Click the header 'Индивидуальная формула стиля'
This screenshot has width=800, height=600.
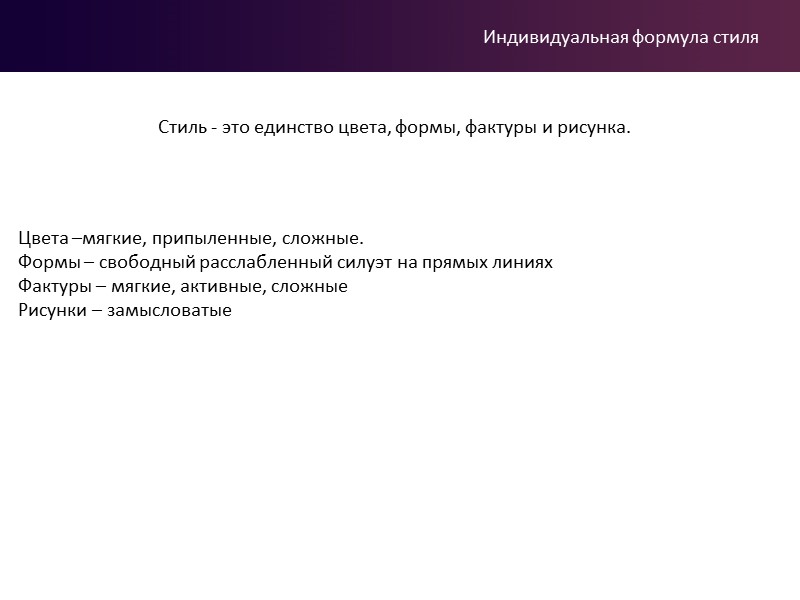tap(621, 38)
